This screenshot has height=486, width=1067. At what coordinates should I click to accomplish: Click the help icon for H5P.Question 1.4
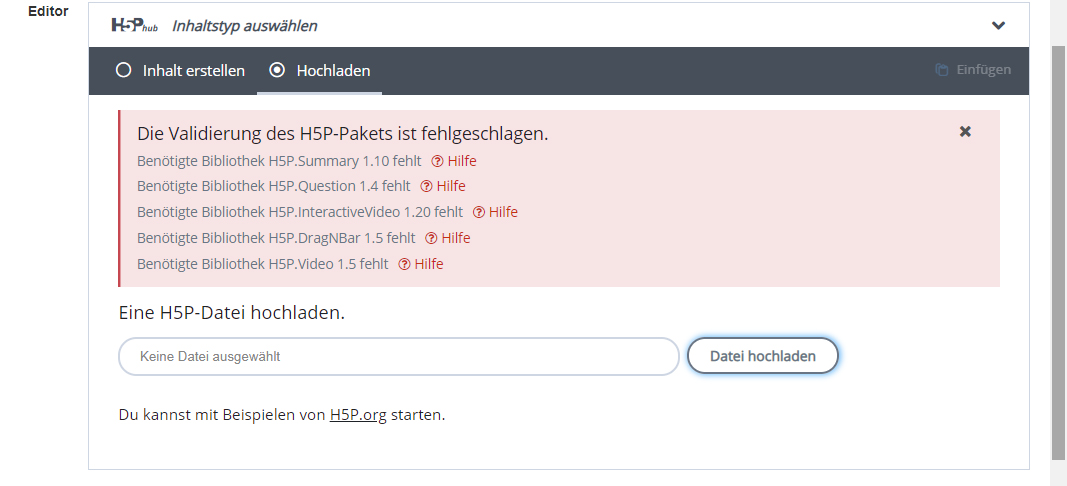click(427, 187)
